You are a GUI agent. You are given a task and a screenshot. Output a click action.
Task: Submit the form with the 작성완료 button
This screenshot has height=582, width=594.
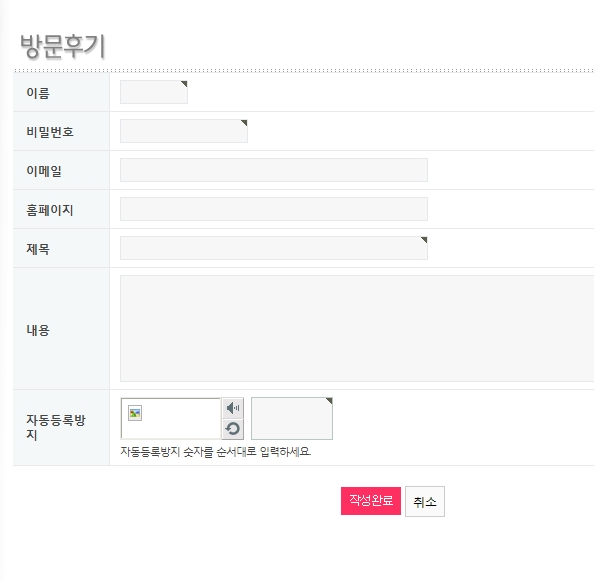click(370, 501)
